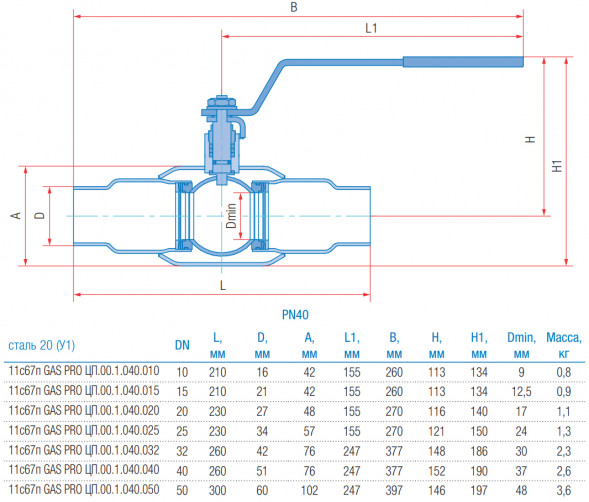
Task: Click the H1 value 197 in the table
Action: coord(479,491)
